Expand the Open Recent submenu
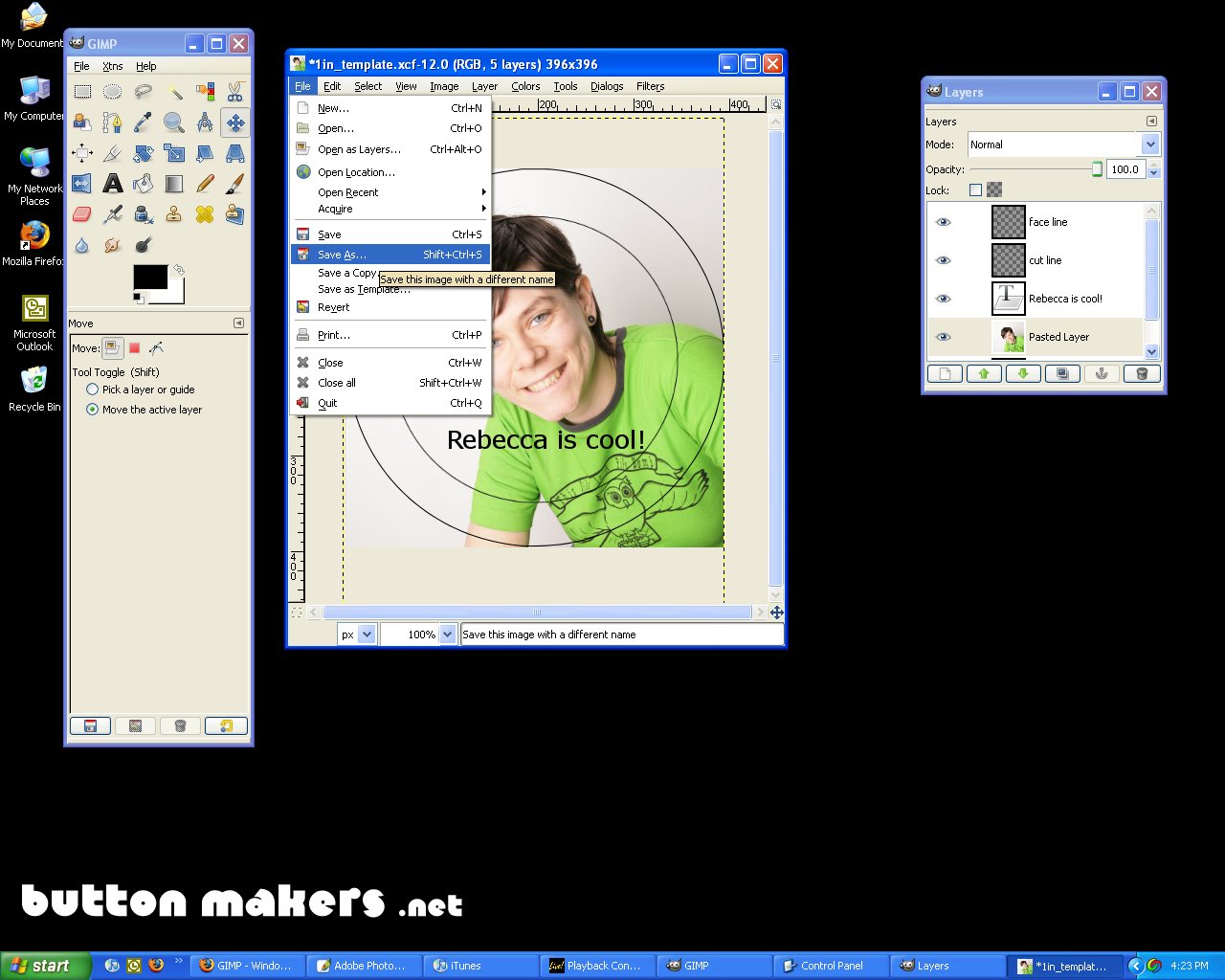This screenshot has width=1225, height=980. (x=391, y=192)
